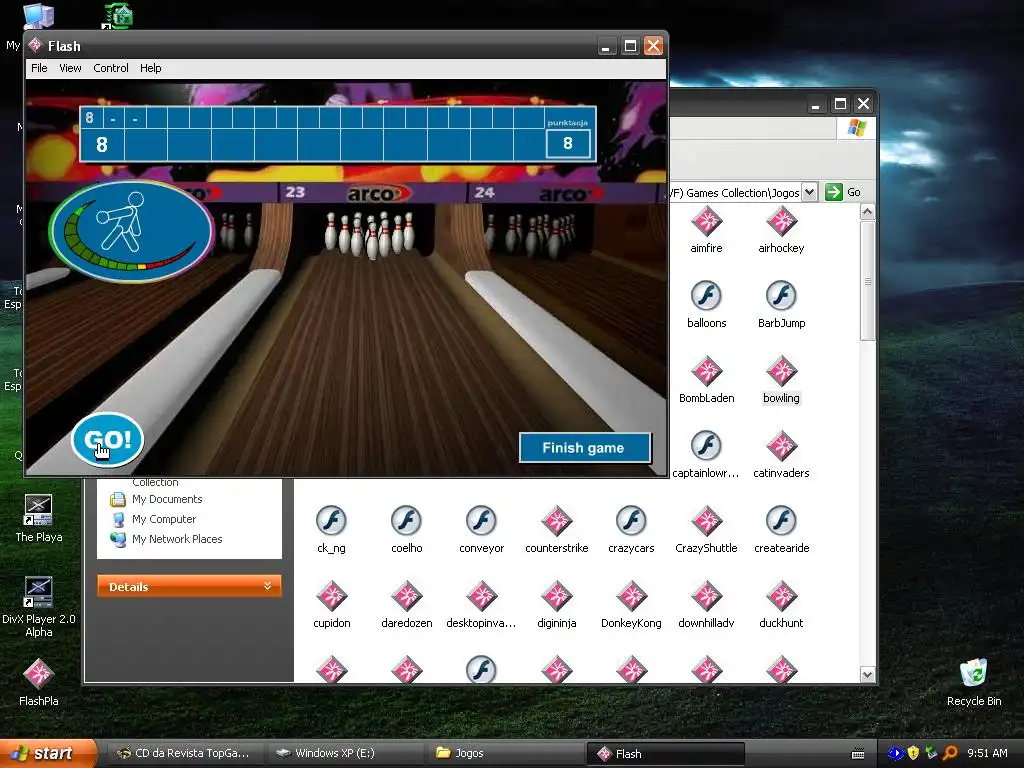Open the Help menu in Flash
This screenshot has width=1024, height=768.
(150, 68)
